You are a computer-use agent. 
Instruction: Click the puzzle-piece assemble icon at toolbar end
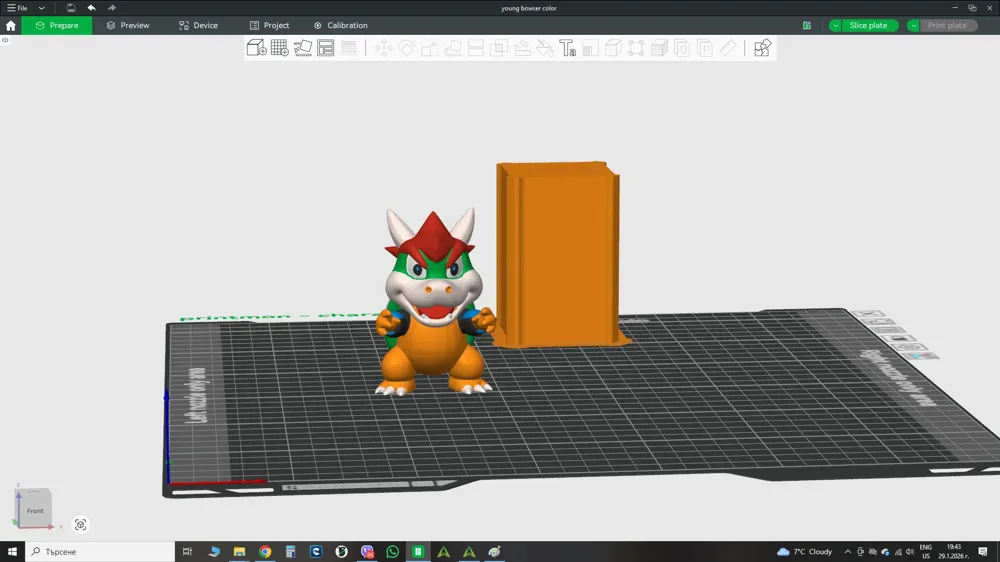(x=762, y=48)
